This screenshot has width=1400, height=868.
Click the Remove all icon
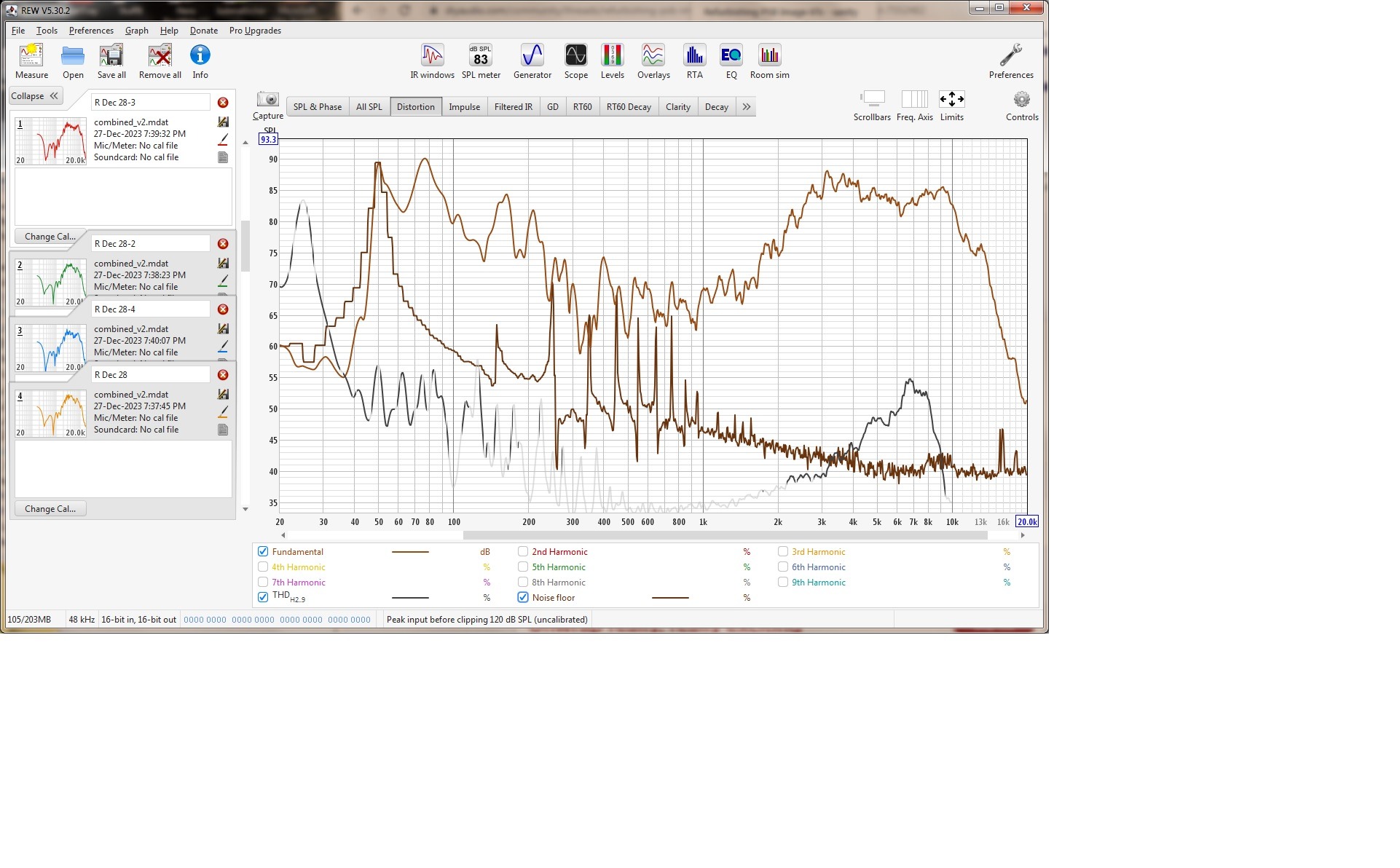click(x=160, y=61)
